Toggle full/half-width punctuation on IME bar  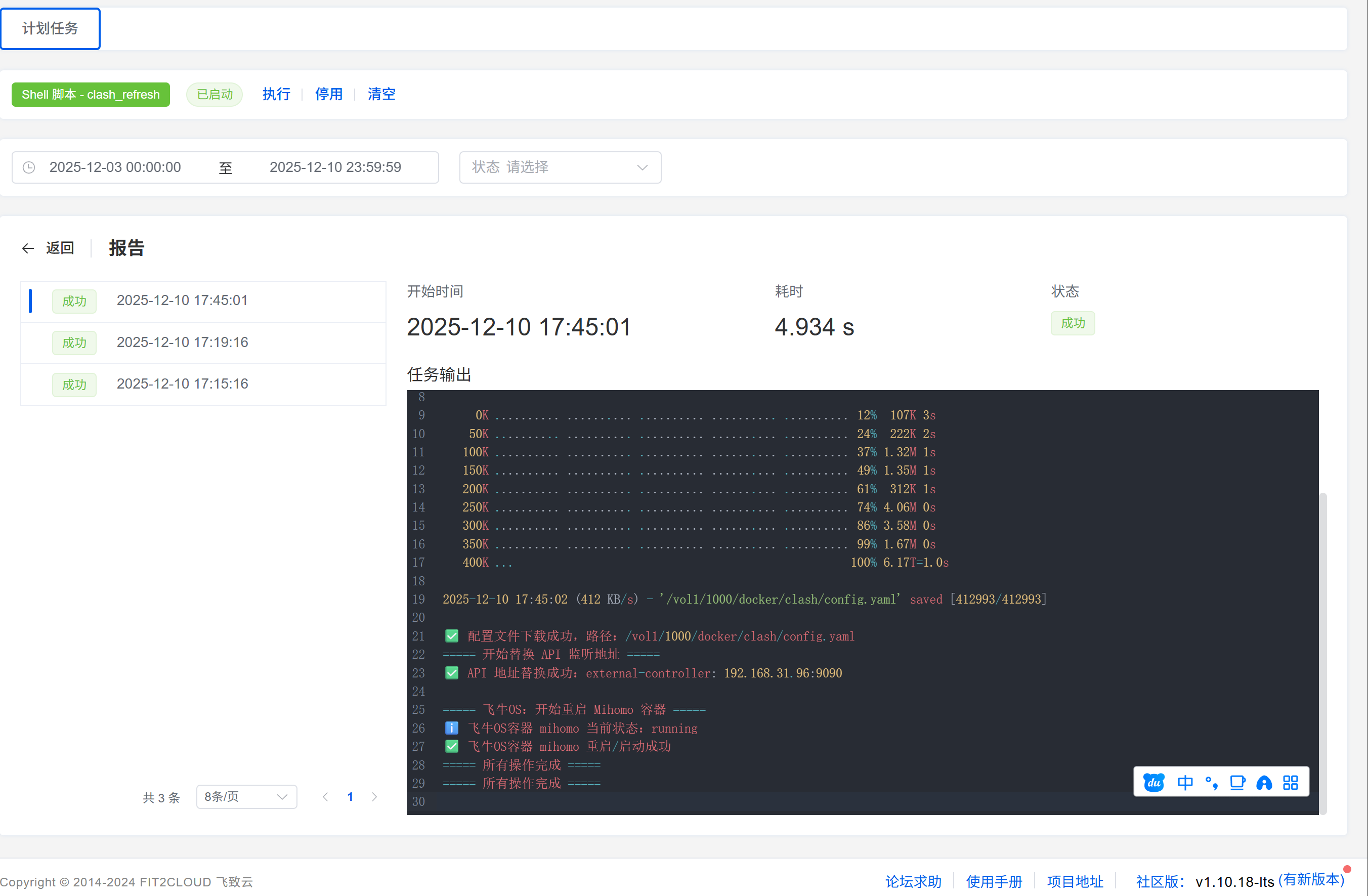pyautogui.click(x=1212, y=782)
